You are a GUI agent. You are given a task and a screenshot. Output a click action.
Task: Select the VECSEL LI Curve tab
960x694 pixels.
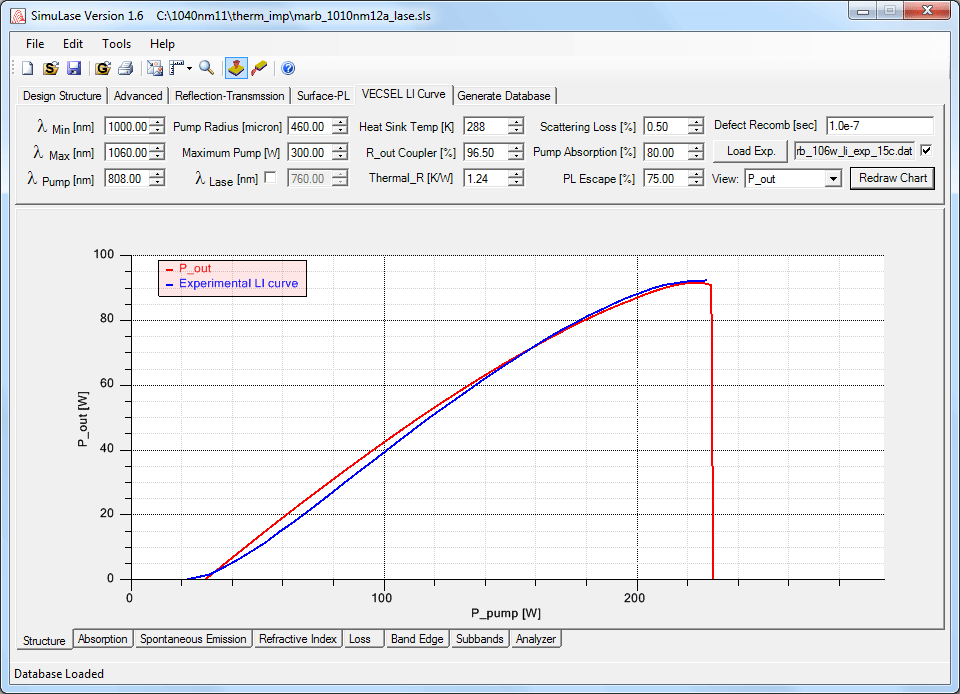point(403,94)
